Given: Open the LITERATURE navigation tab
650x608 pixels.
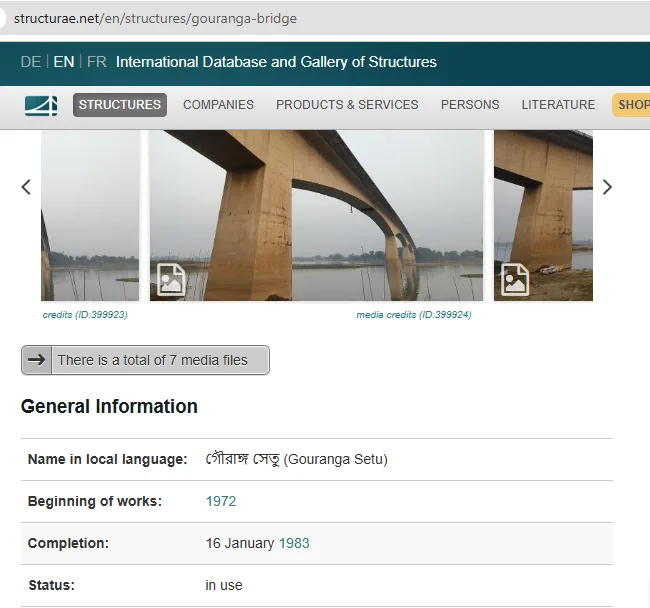Looking at the screenshot, I should pyautogui.click(x=558, y=104).
